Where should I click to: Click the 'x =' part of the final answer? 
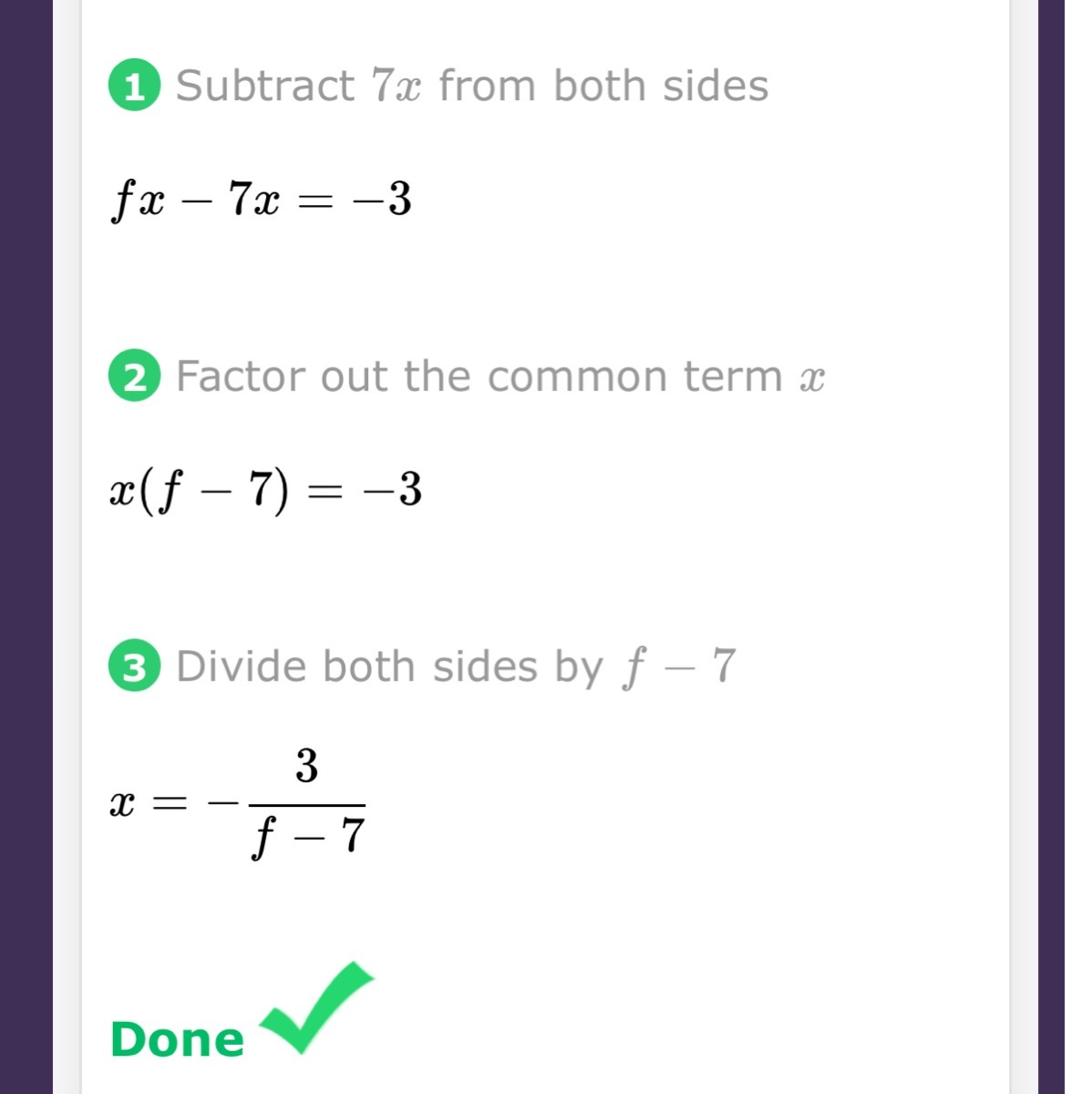(149, 804)
